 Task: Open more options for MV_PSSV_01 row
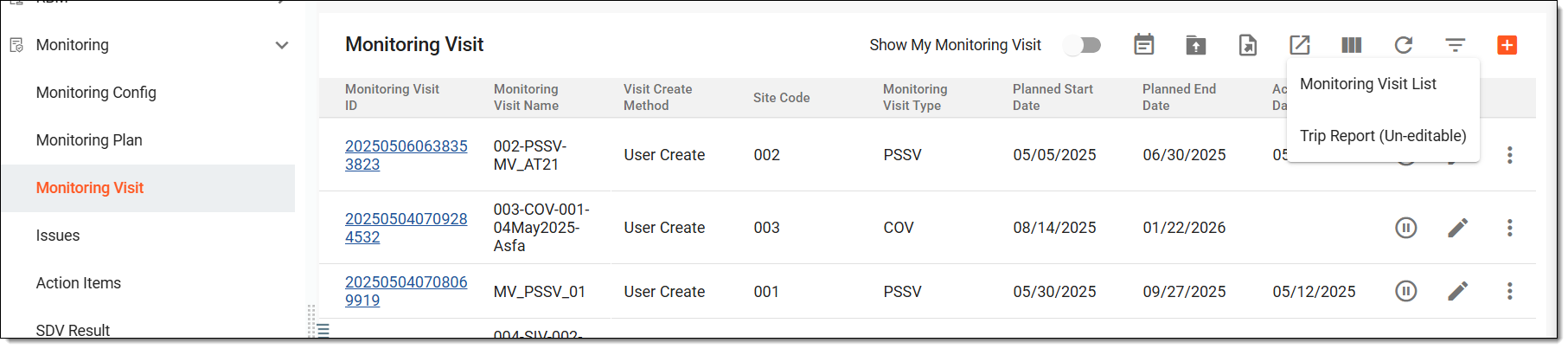1510,291
